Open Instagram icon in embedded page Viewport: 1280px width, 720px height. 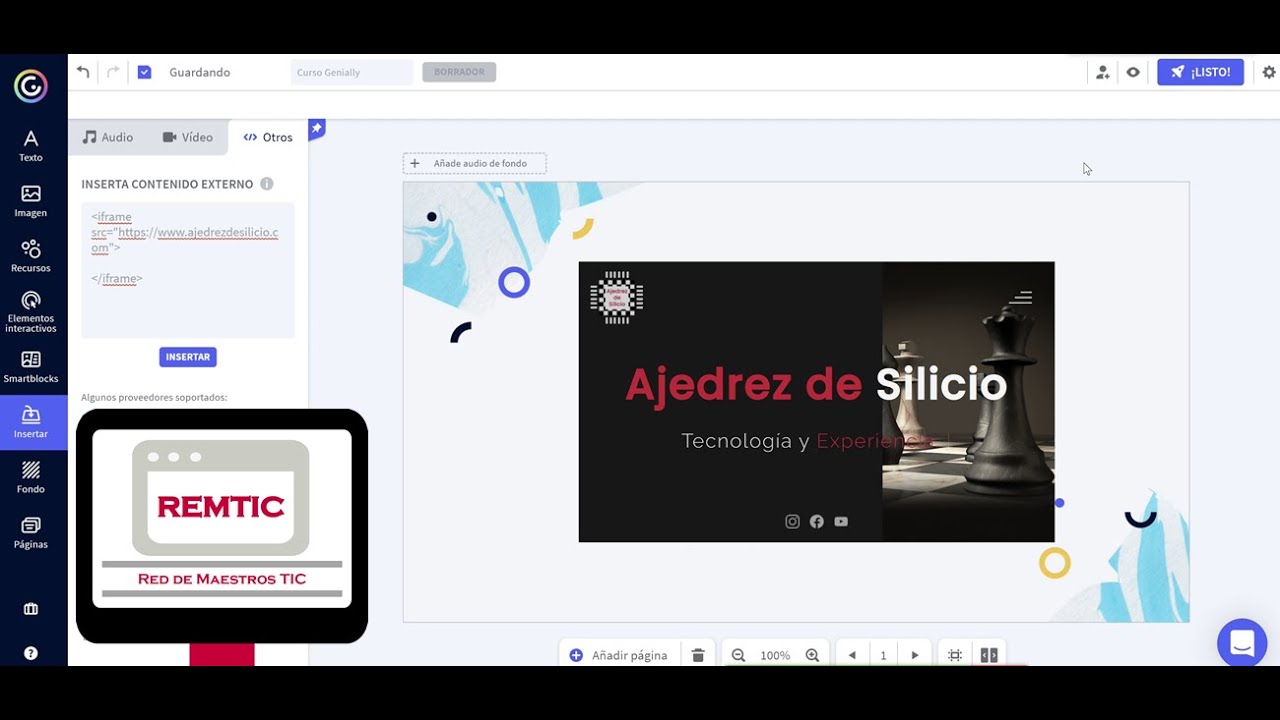pos(792,521)
